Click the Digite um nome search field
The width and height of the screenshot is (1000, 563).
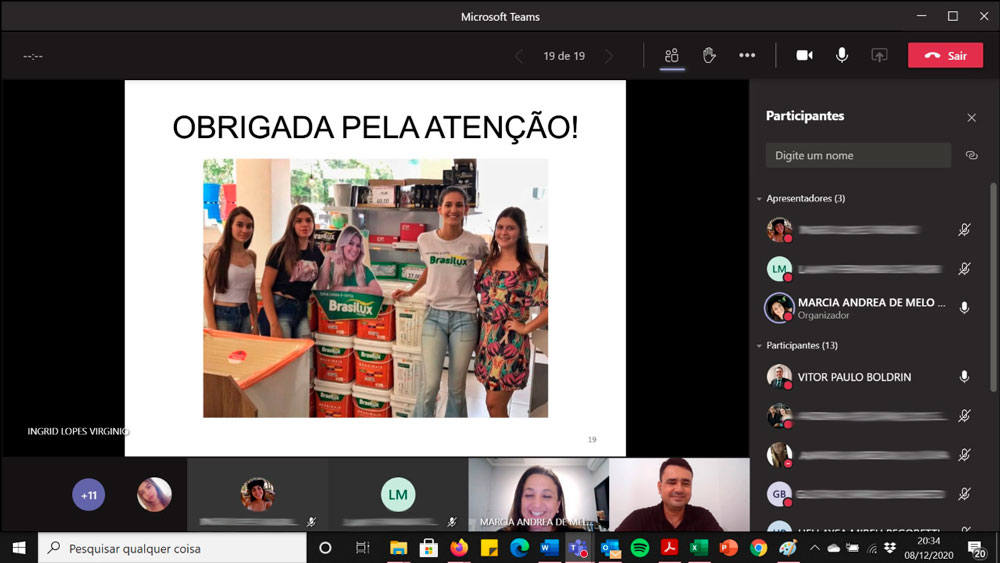coord(858,156)
